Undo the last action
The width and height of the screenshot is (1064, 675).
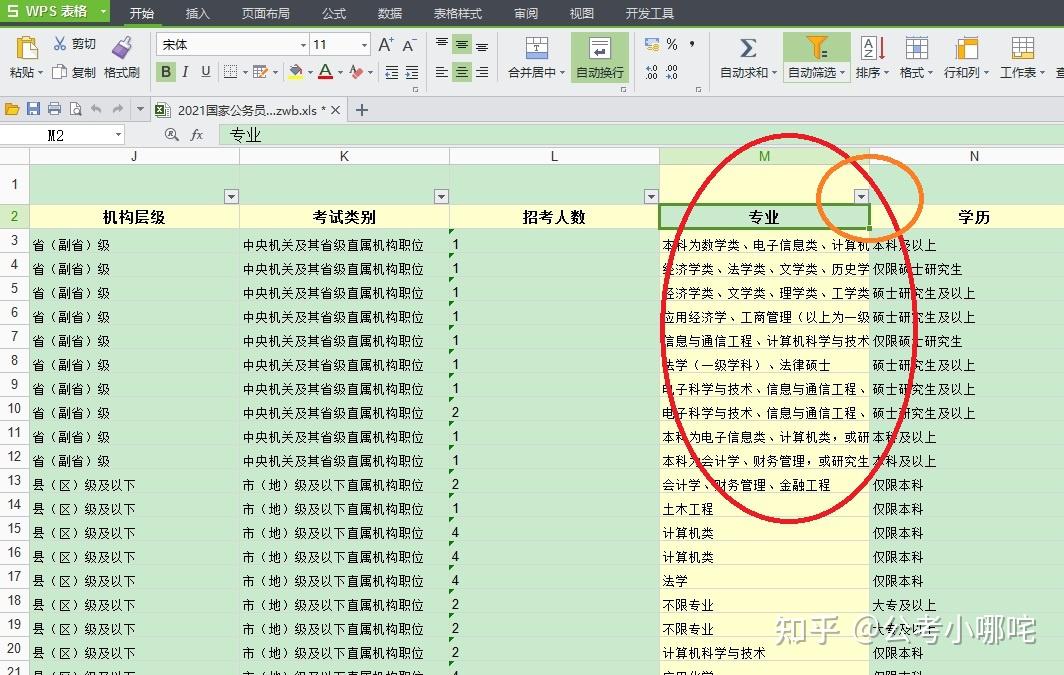coord(96,109)
